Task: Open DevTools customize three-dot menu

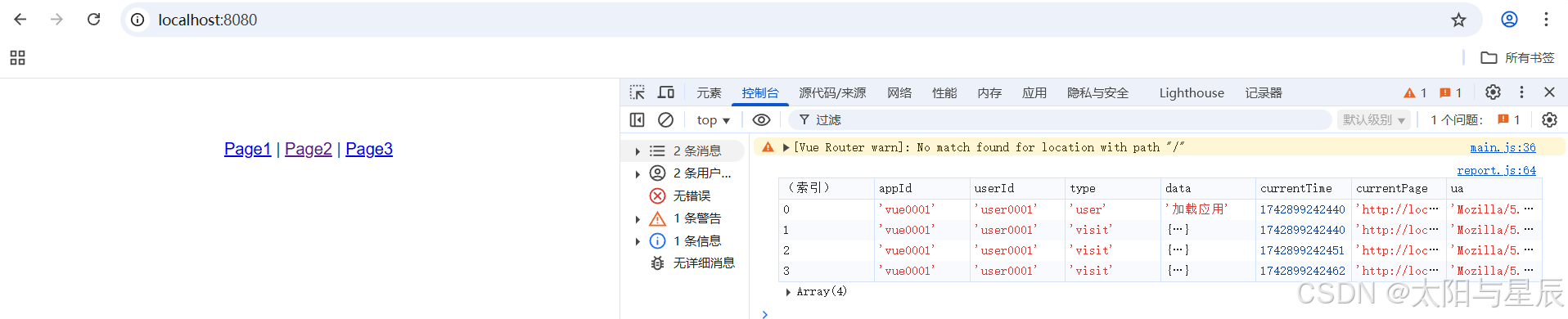Action: pyautogui.click(x=1521, y=92)
